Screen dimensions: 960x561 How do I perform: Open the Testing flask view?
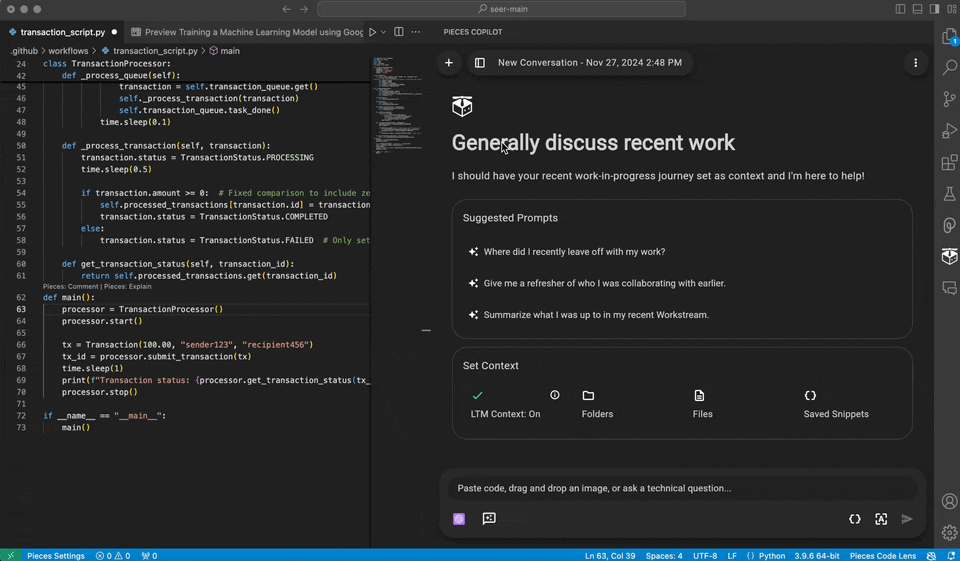949,194
